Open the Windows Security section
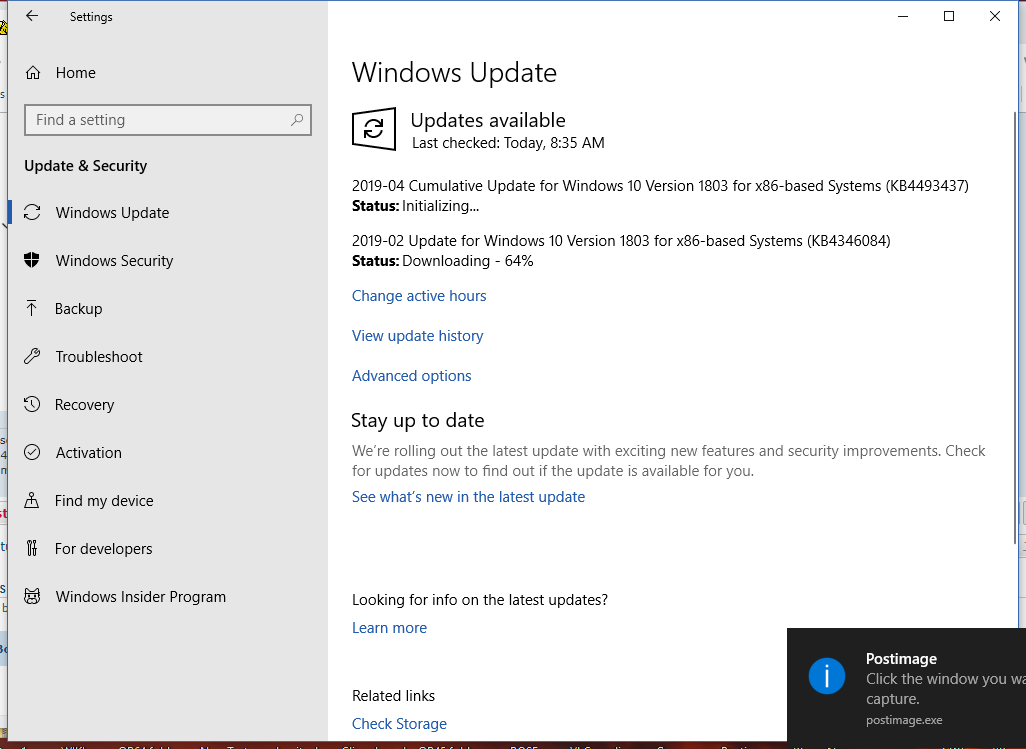 (x=168, y=260)
